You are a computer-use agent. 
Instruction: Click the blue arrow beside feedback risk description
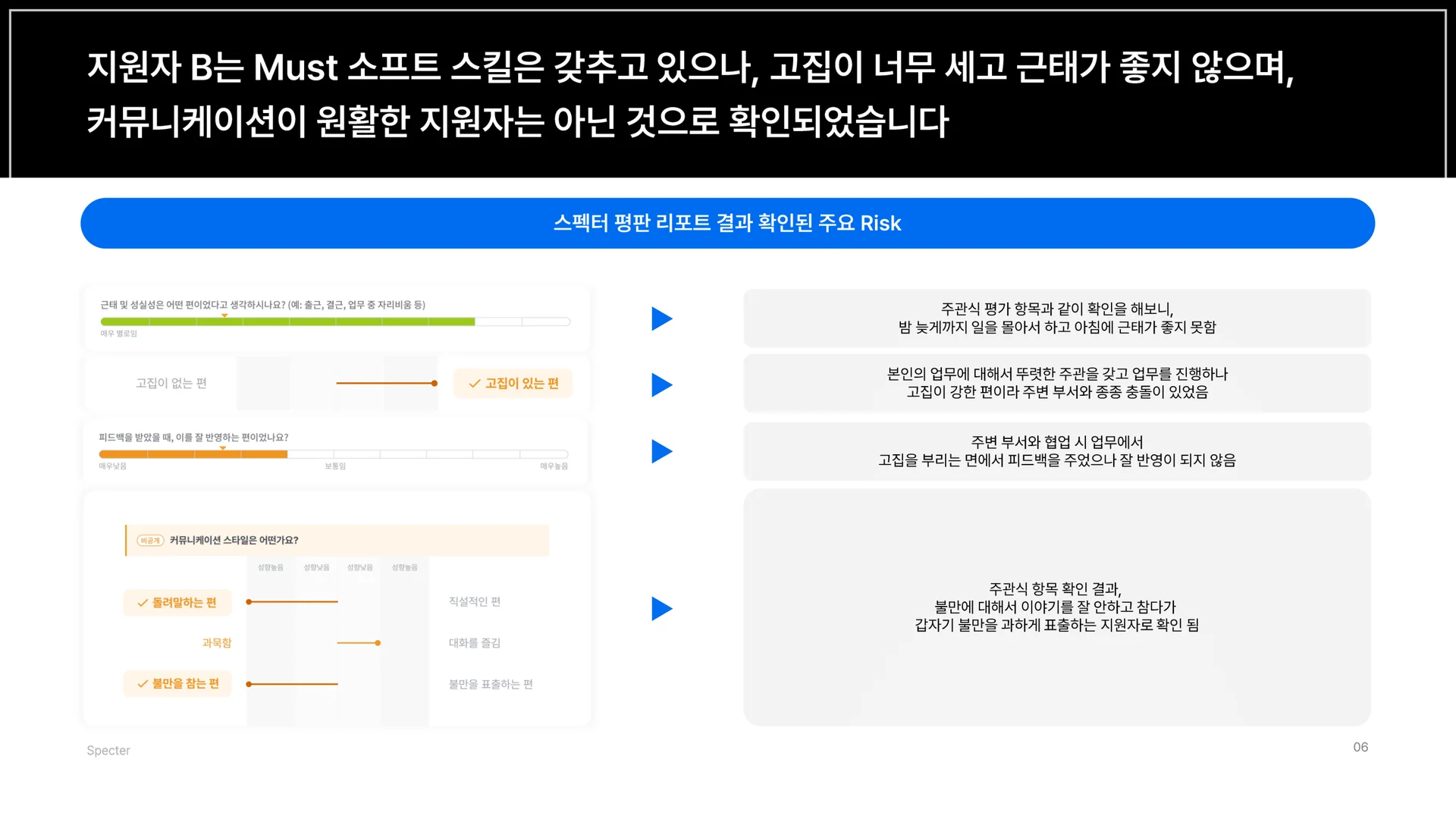pos(661,450)
